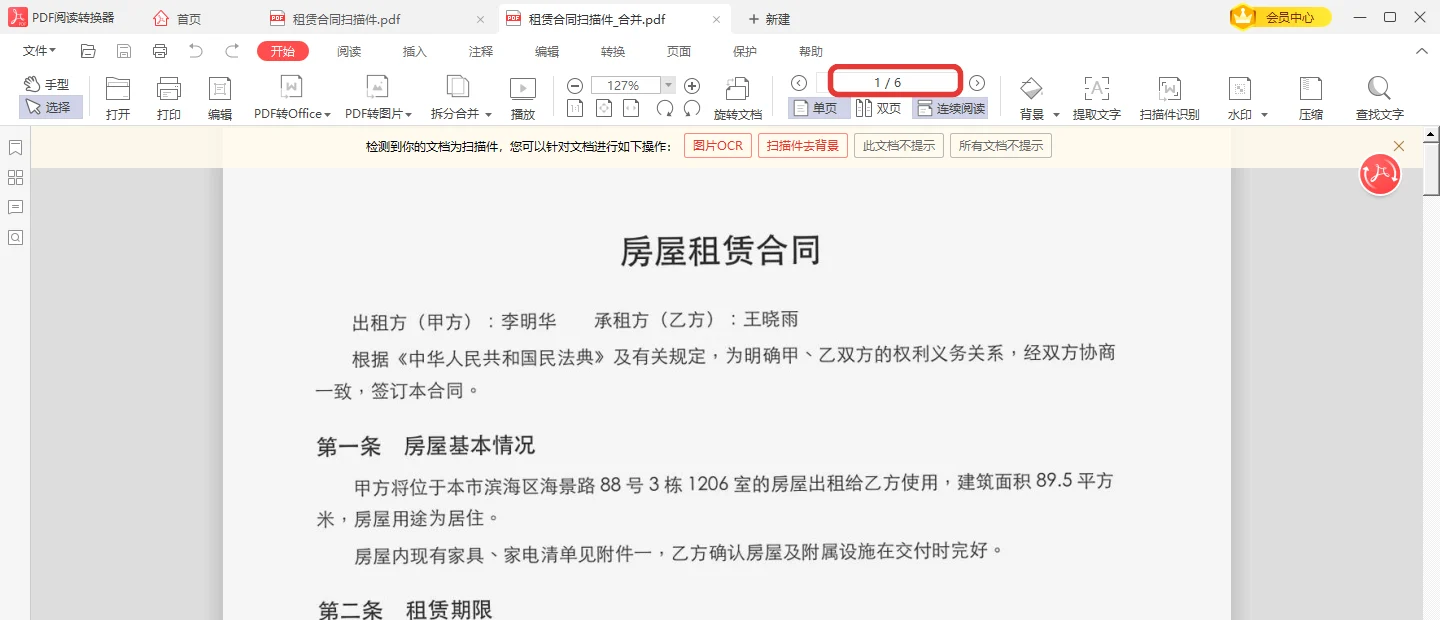The image size is (1440, 620).
Task: Open 会员中心 membership center
Action: click(x=1281, y=17)
